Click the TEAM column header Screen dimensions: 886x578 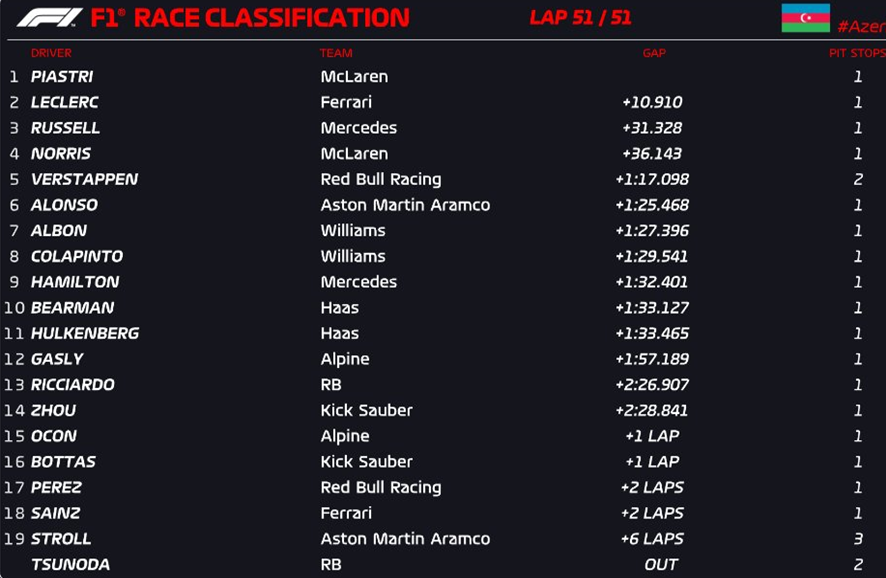pyautogui.click(x=336, y=53)
